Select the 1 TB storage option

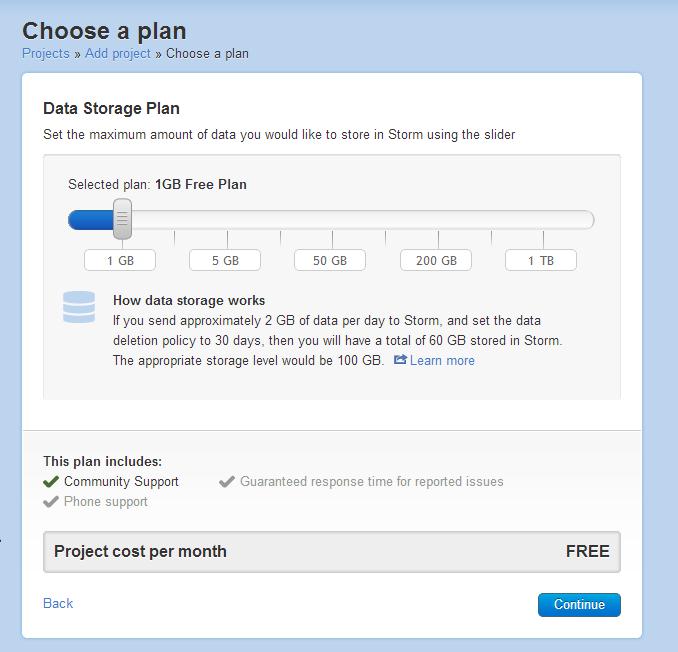point(541,260)
